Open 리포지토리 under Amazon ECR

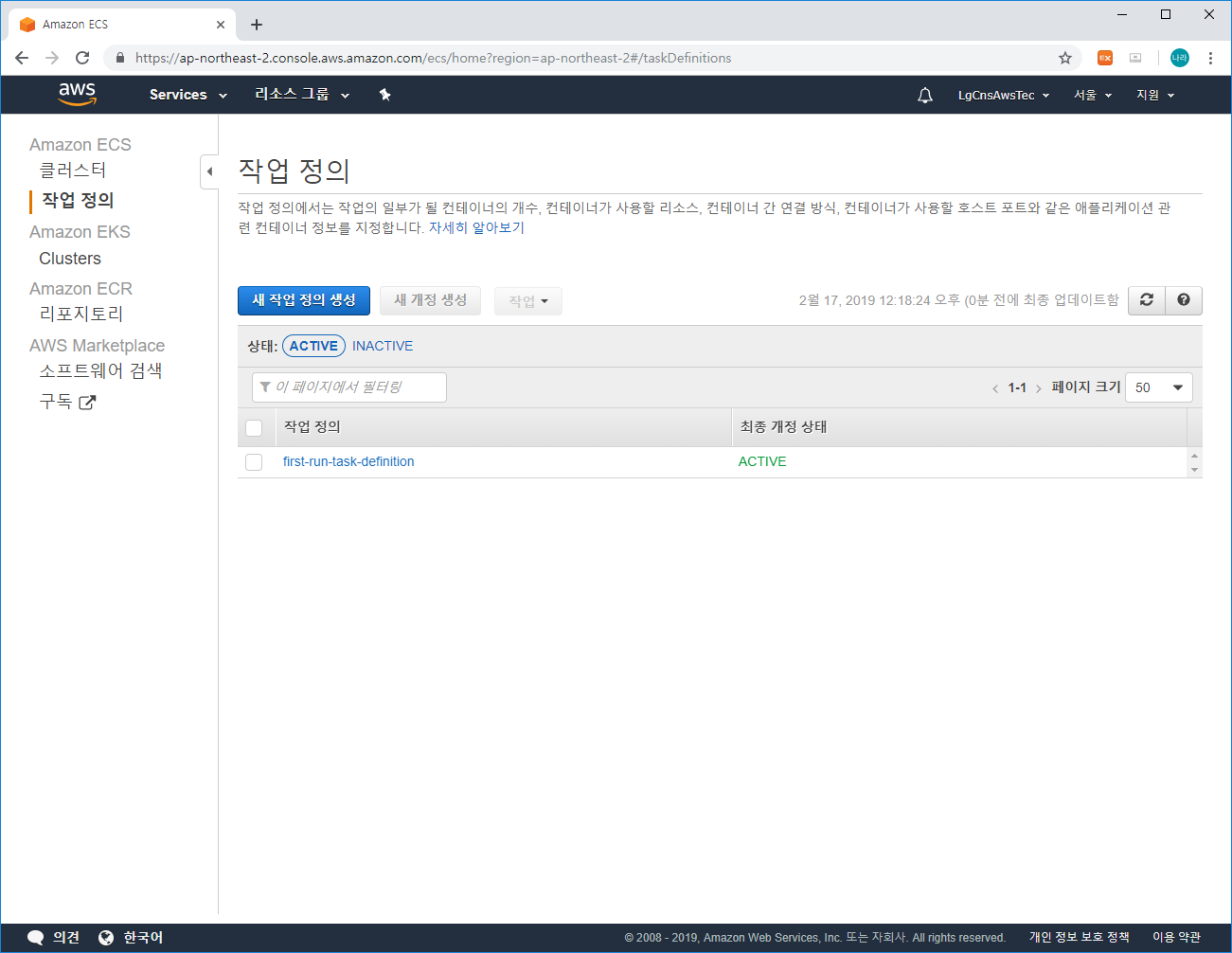tap(81, 315)
